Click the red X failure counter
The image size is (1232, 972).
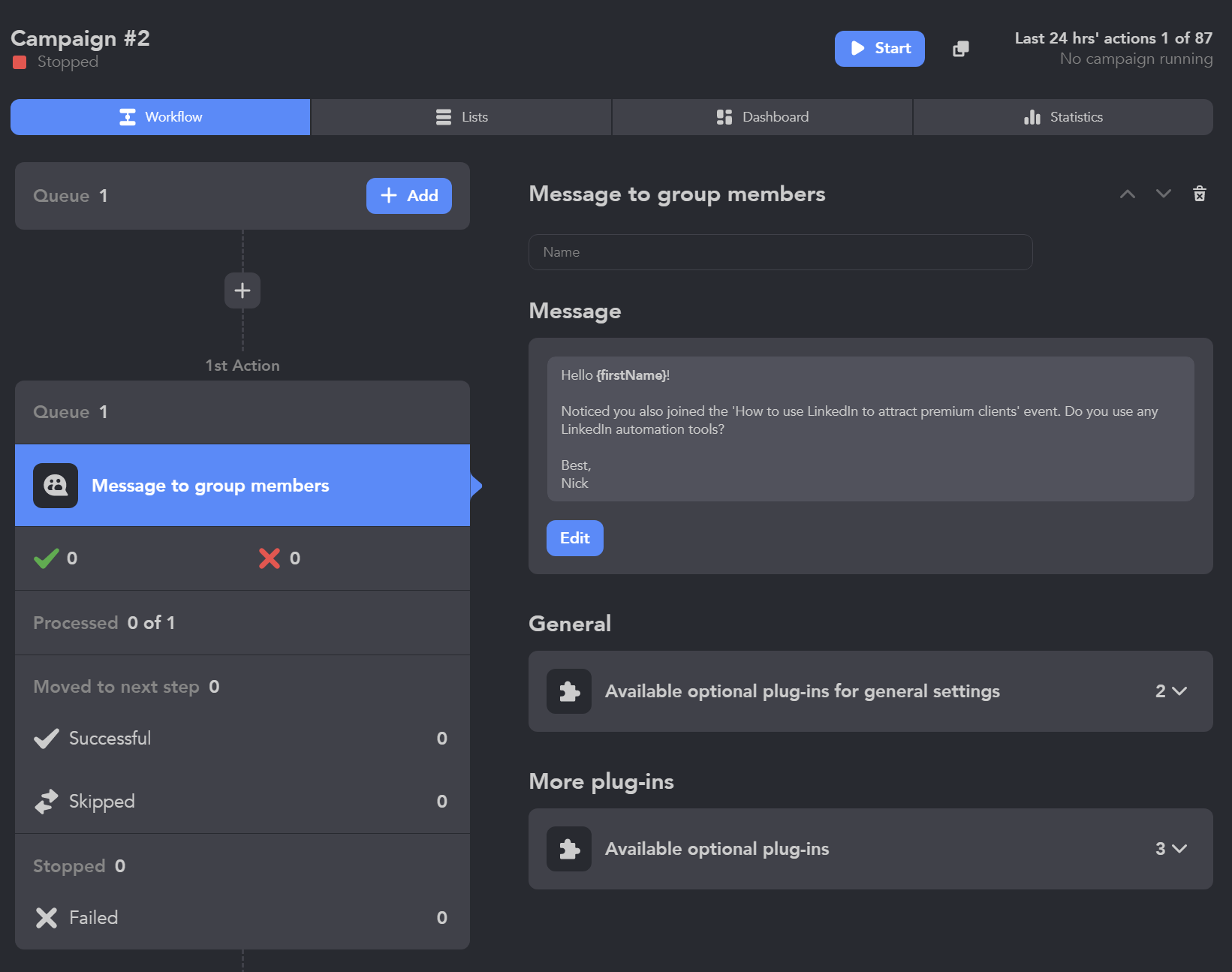coord(270,558)
